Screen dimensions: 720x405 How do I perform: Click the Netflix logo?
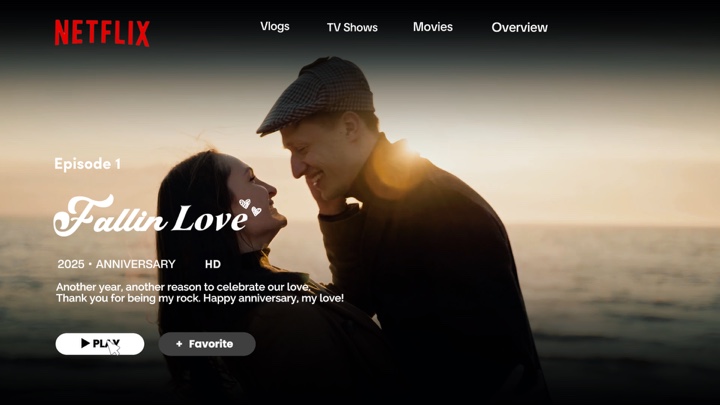point(102,33)
